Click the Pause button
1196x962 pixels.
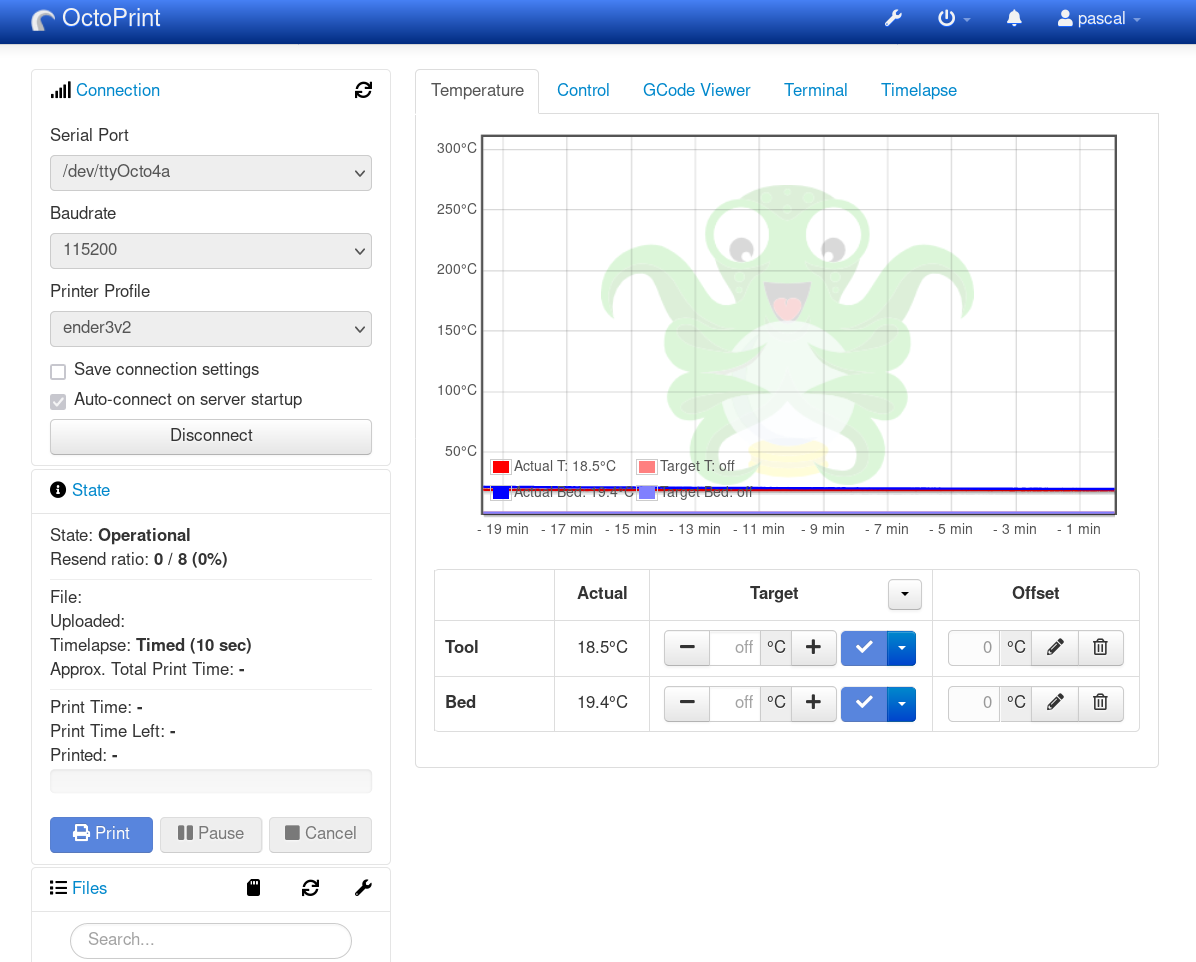[x=211, y=835]
